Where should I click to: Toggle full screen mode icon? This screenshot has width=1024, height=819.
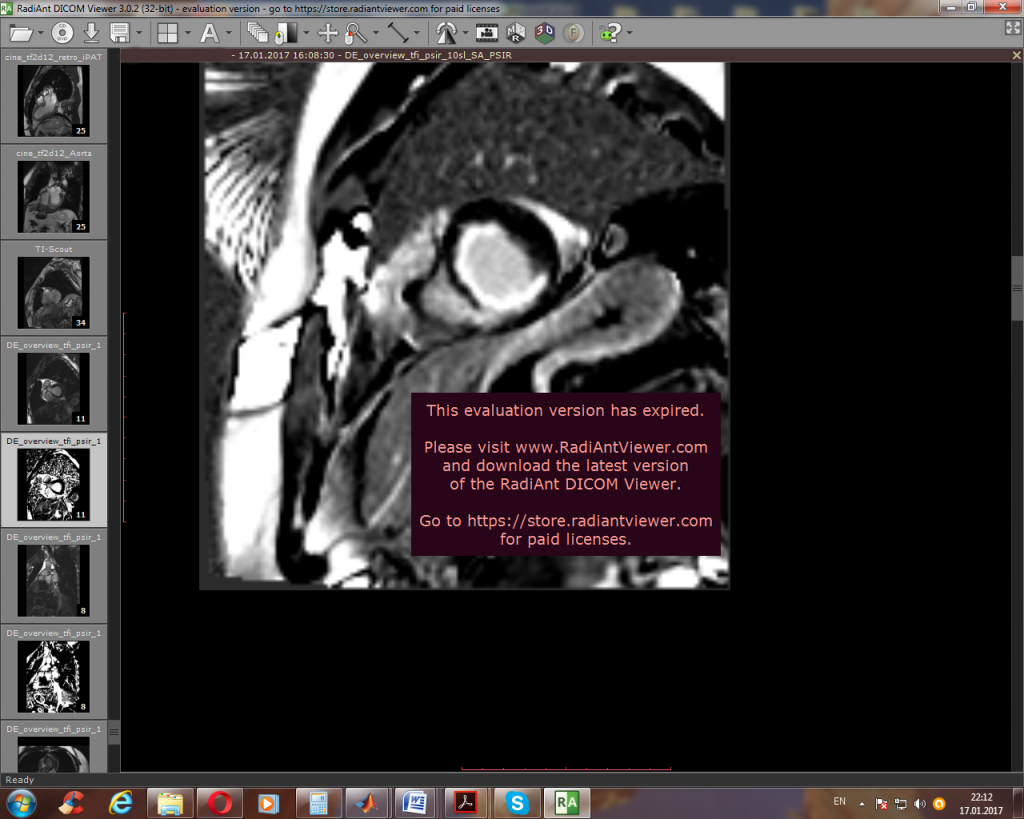[x=1013, y=27]
